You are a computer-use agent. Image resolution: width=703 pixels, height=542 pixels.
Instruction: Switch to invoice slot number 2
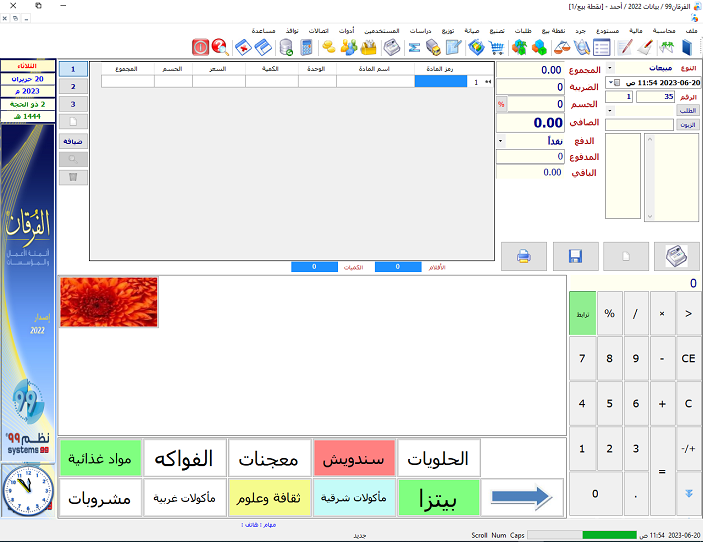[x=73, y=87]
